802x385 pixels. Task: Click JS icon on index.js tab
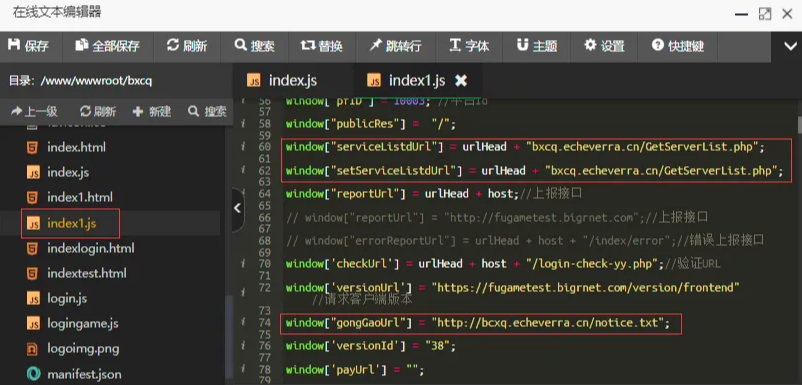point(253,81)
